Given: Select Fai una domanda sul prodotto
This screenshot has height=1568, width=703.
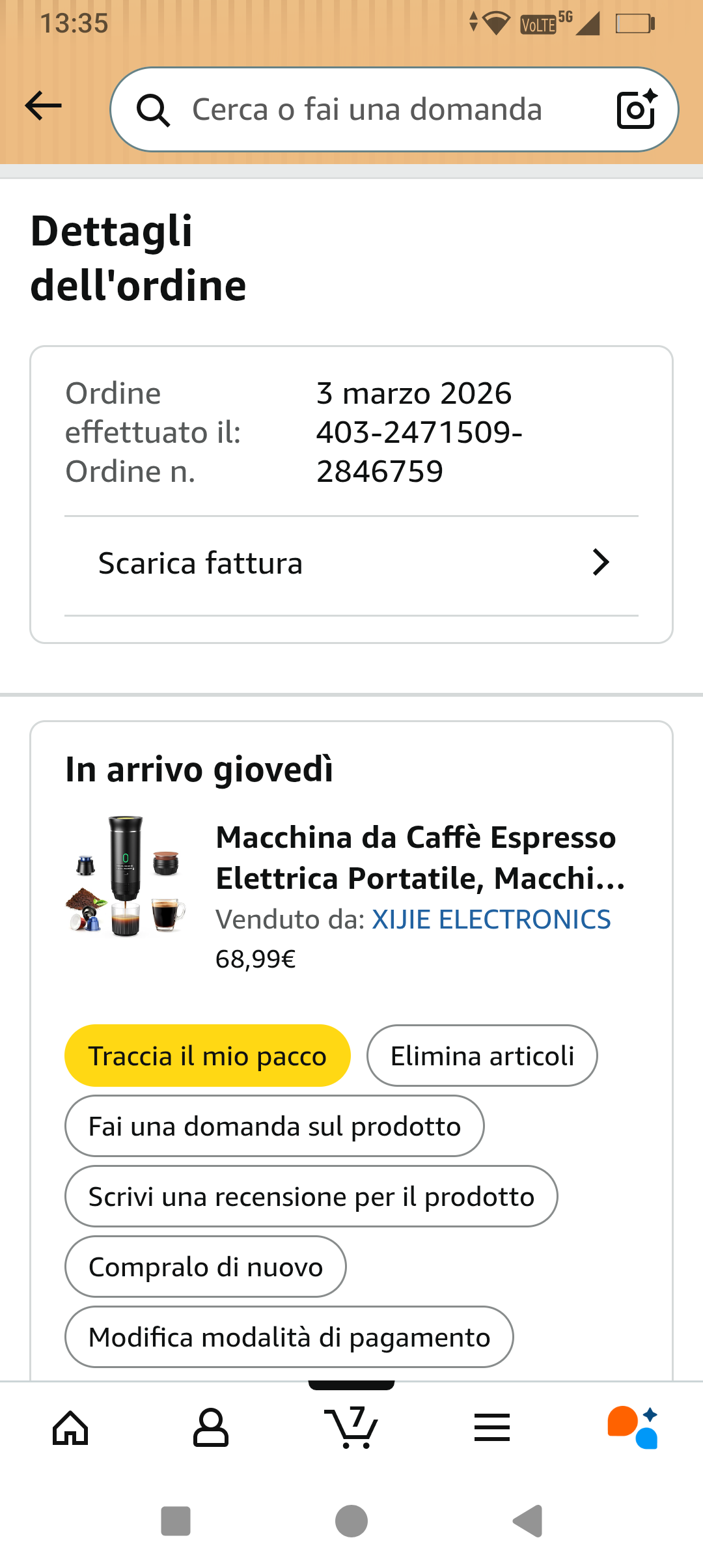Looking at the screenshot, I should click(x=275, y=1126).
